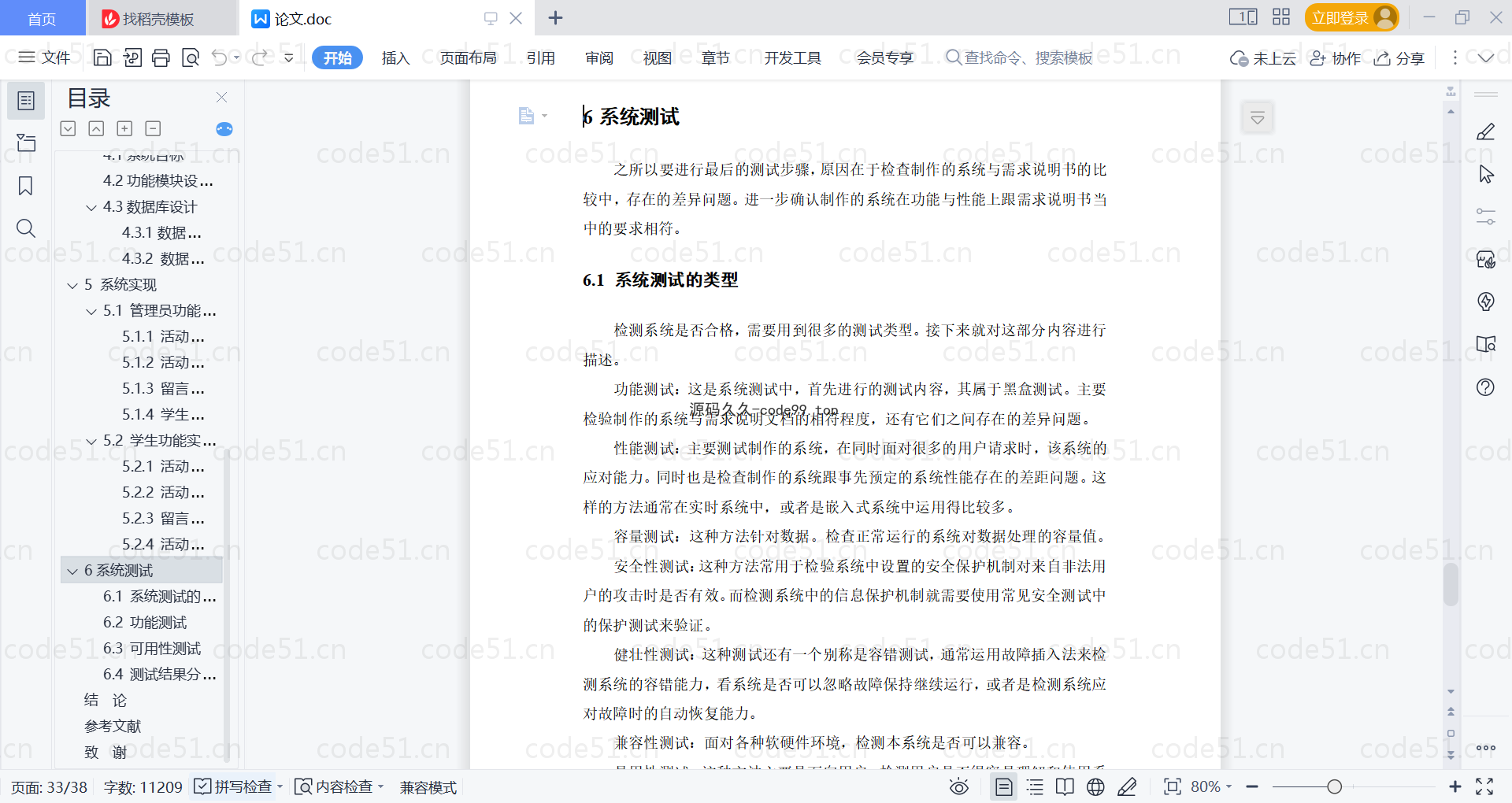The height and width of the screenshot is (803, 1512).
Task: Select 6.3 可用性测试 in outline
Action: tap(152, 649)
